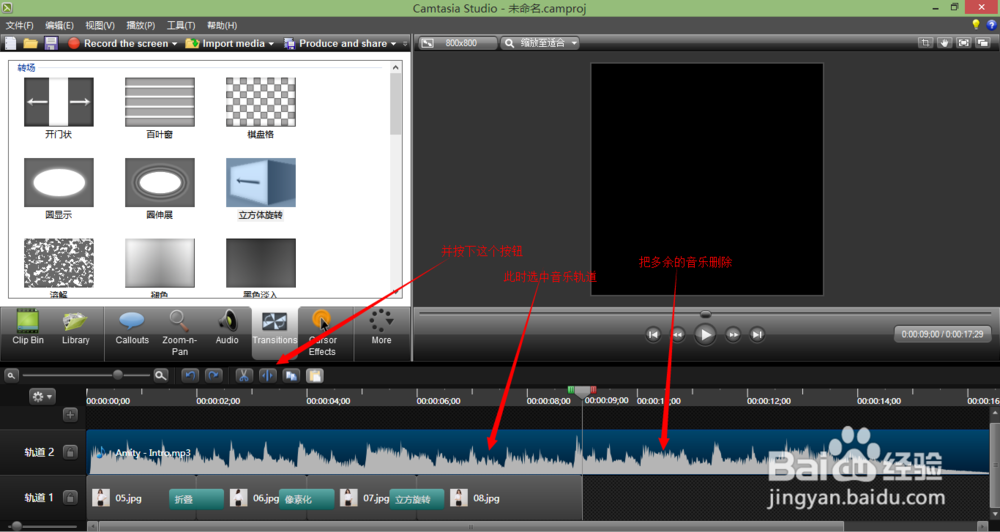This screenshot has height=532, width=1000.
Task: Toggle full screen preview icon
Action: point(964,43)
